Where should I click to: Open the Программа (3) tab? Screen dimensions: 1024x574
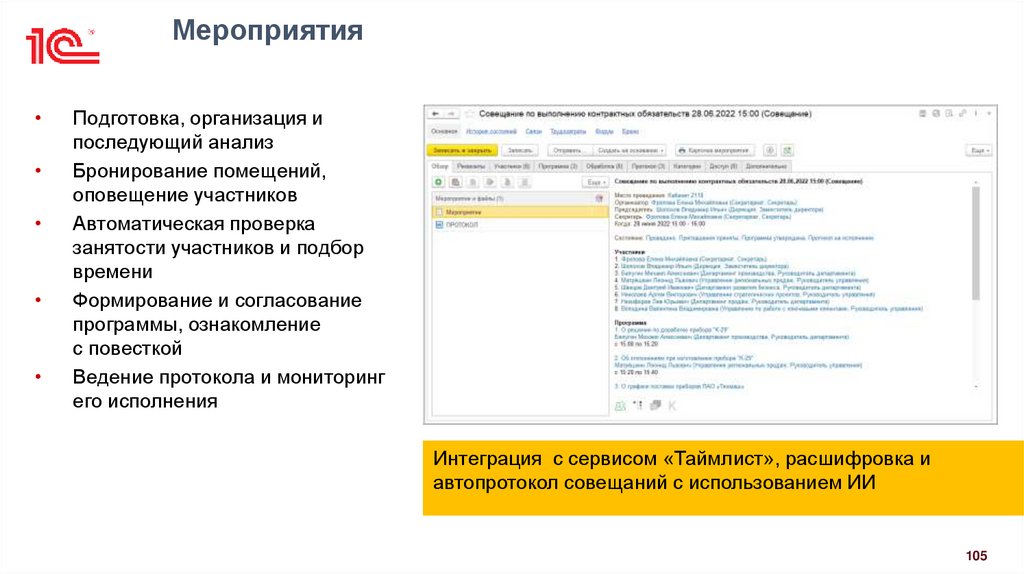558,167
